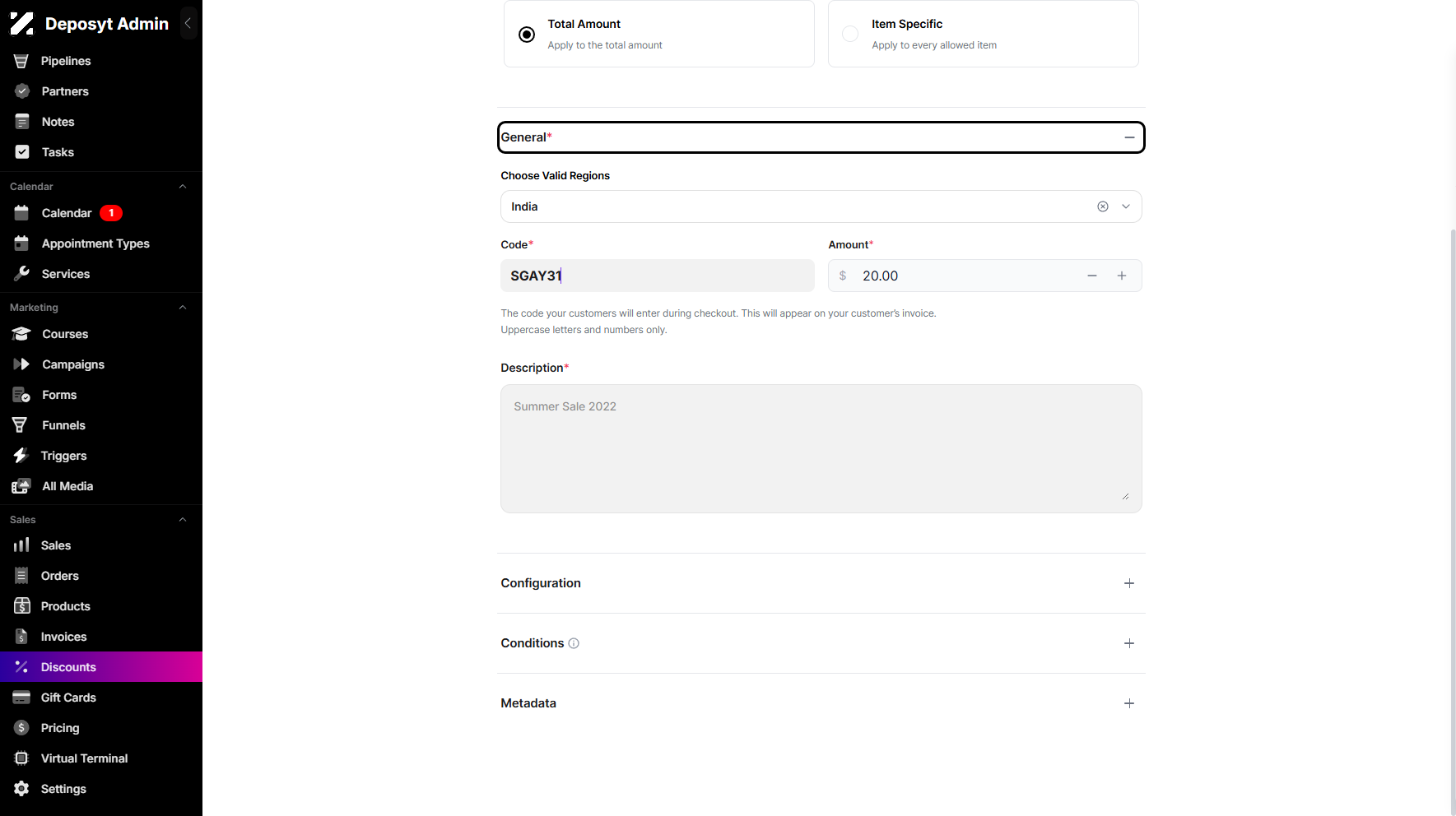Click the Pricing dollar coin icon
This screenshot has height=816, width=1456.
pos(21,728)
